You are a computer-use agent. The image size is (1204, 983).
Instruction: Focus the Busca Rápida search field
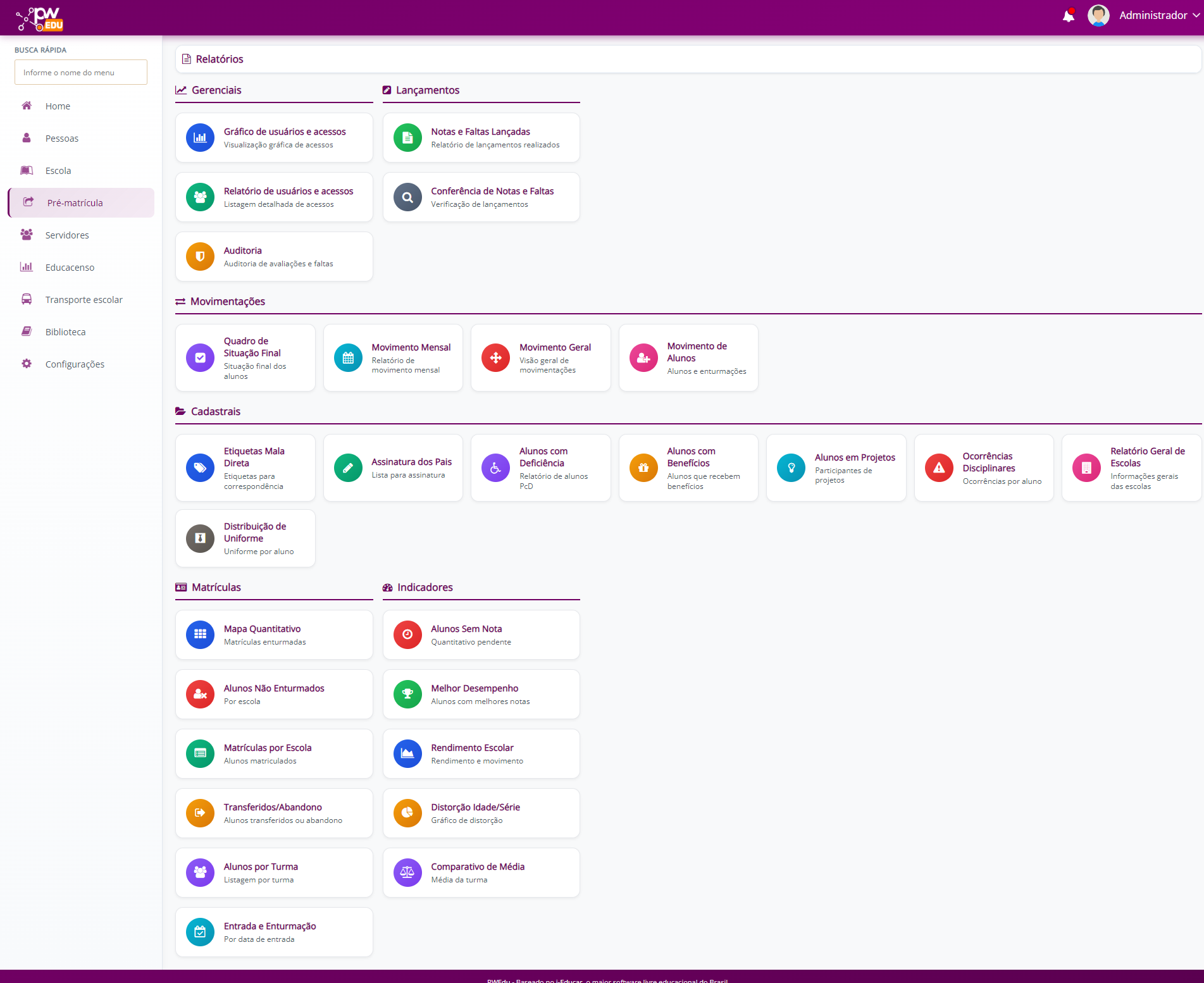[x=81, y=73]
